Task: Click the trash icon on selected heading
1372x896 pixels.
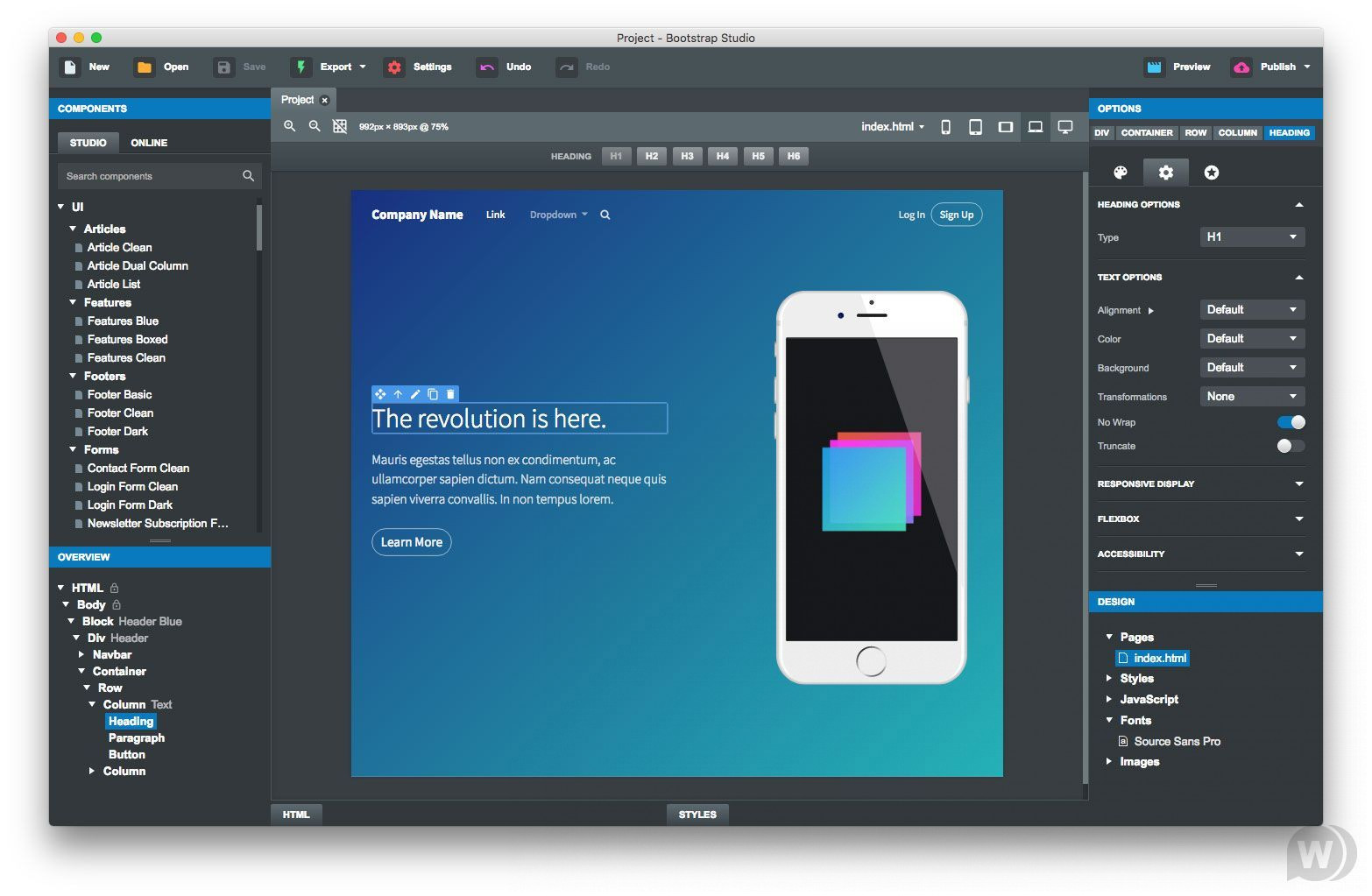Action: pos(450,394)
